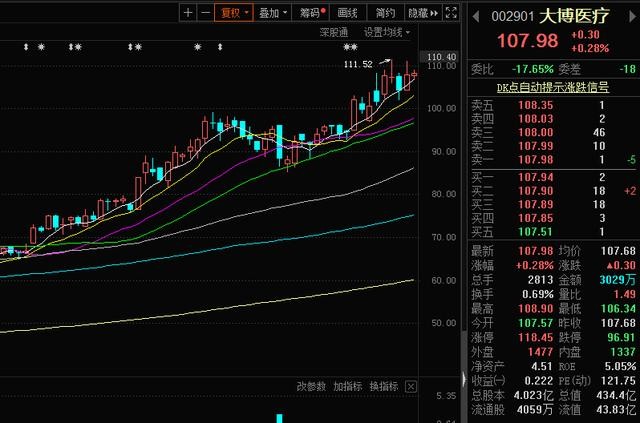Open the 复权 adjustment dropdown

click(233, 13)
